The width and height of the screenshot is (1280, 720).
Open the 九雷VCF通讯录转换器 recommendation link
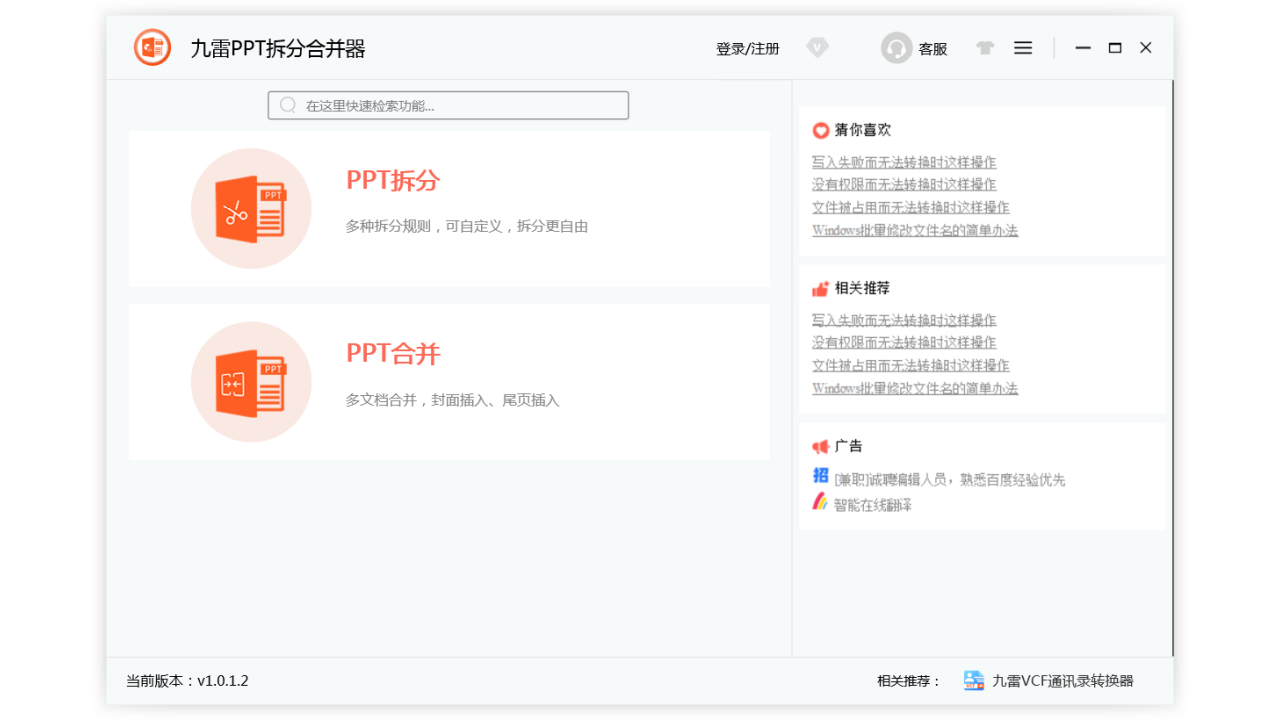[1063, 681]
